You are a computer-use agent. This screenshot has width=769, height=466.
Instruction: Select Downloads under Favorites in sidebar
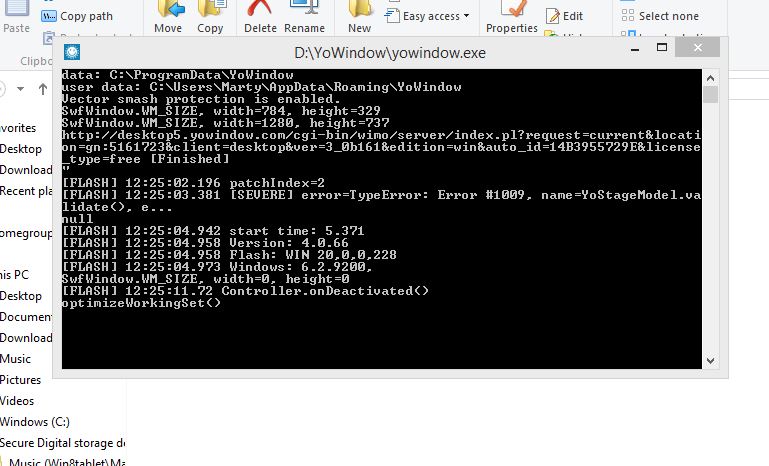point(26,170)
